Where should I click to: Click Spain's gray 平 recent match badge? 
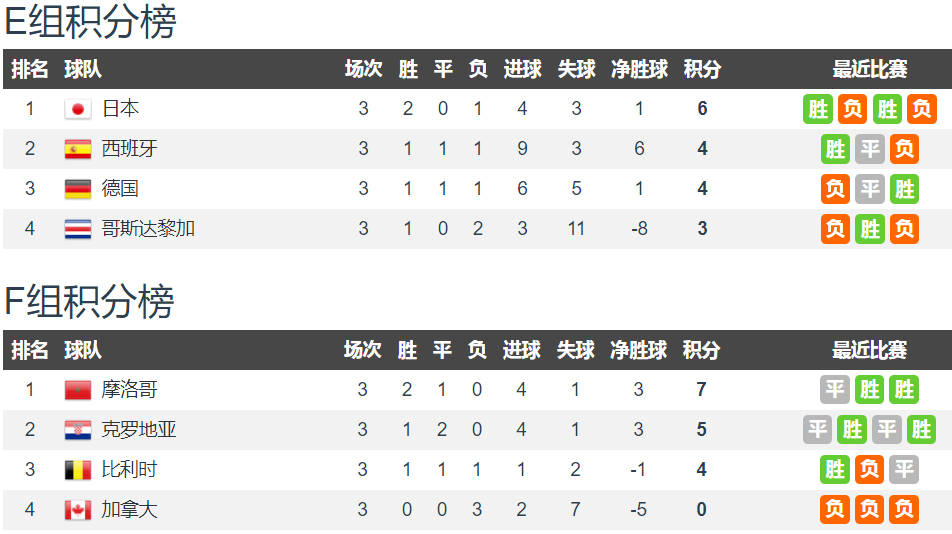[x=870, y=149]
